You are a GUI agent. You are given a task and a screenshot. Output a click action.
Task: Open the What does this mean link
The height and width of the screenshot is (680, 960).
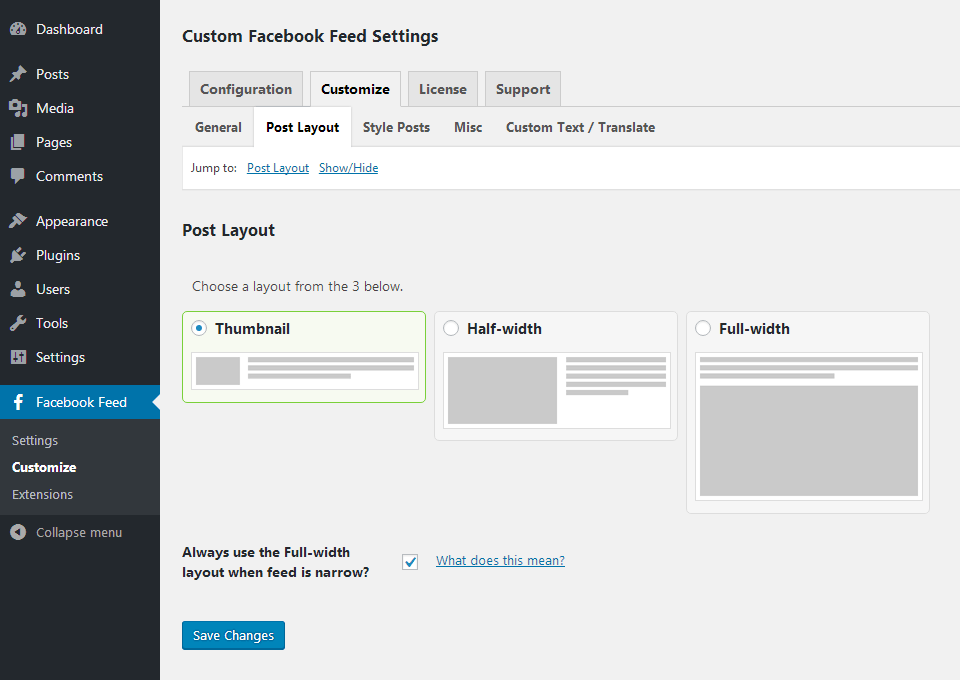(x=499, y=560)
